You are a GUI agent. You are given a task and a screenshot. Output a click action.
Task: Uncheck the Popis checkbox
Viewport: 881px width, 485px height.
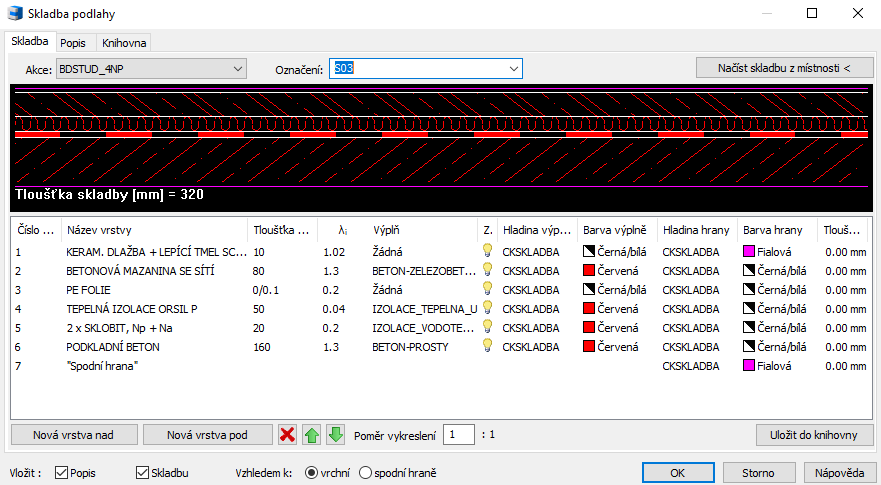click(x=62, y=472)
